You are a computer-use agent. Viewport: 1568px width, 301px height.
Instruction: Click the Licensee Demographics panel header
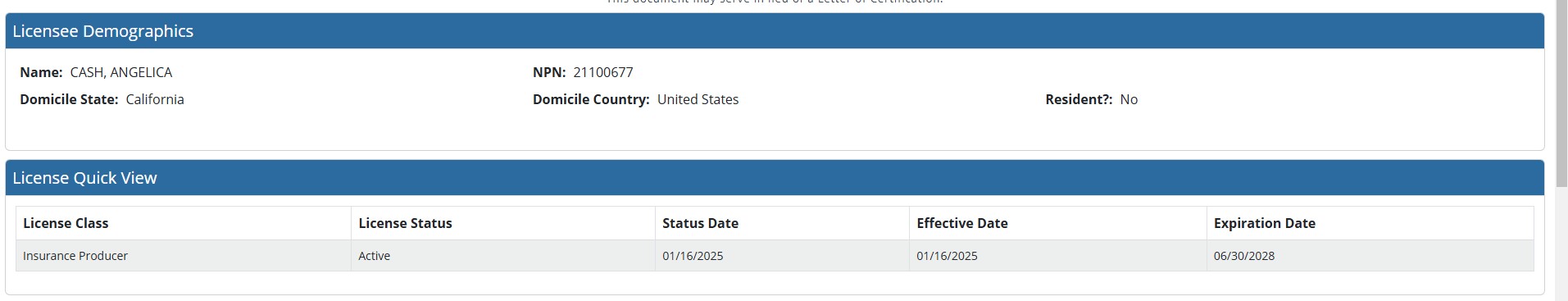tap(775, 31)
